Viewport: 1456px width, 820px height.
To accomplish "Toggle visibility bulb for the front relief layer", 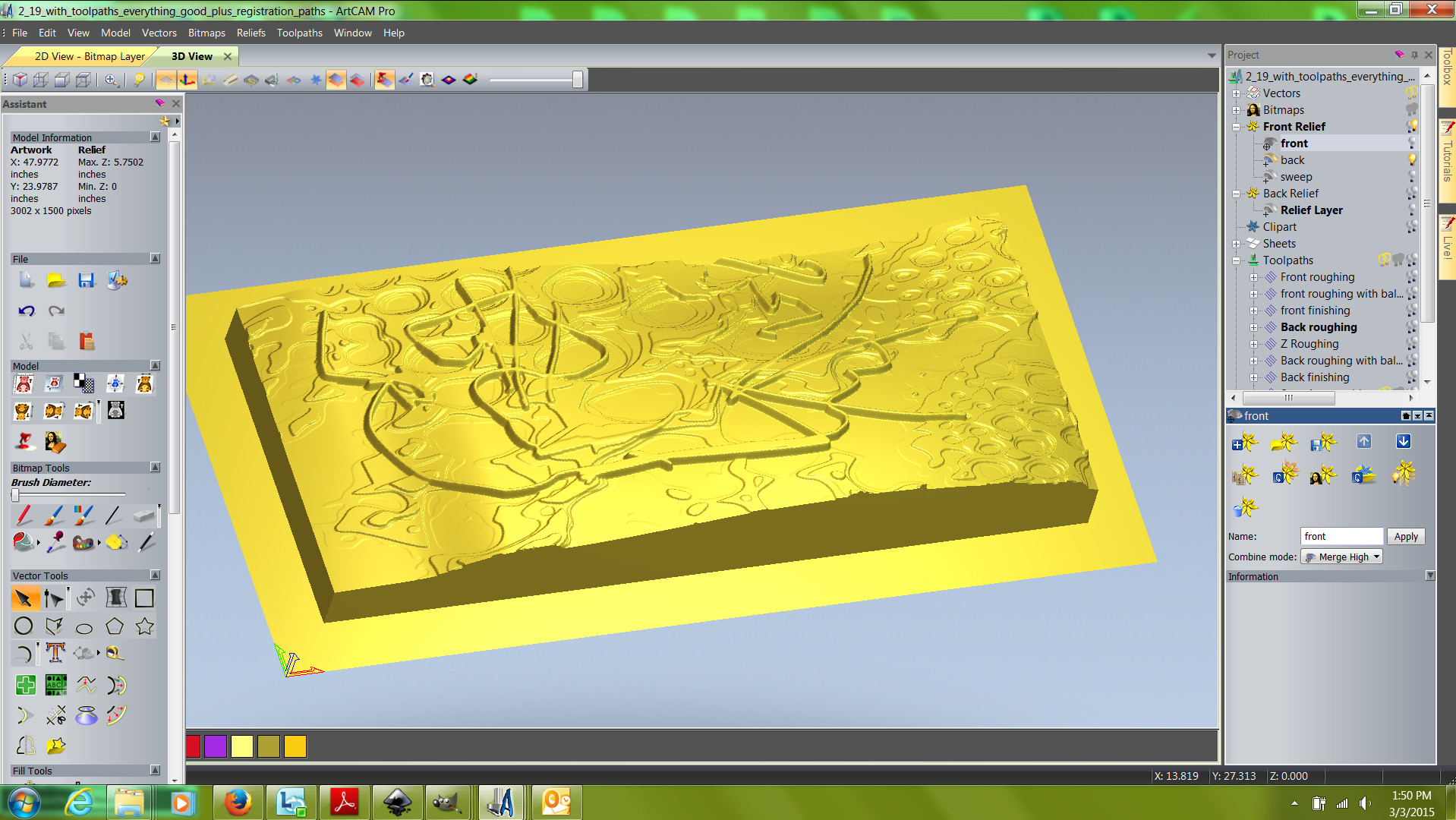I will 1412,143.
